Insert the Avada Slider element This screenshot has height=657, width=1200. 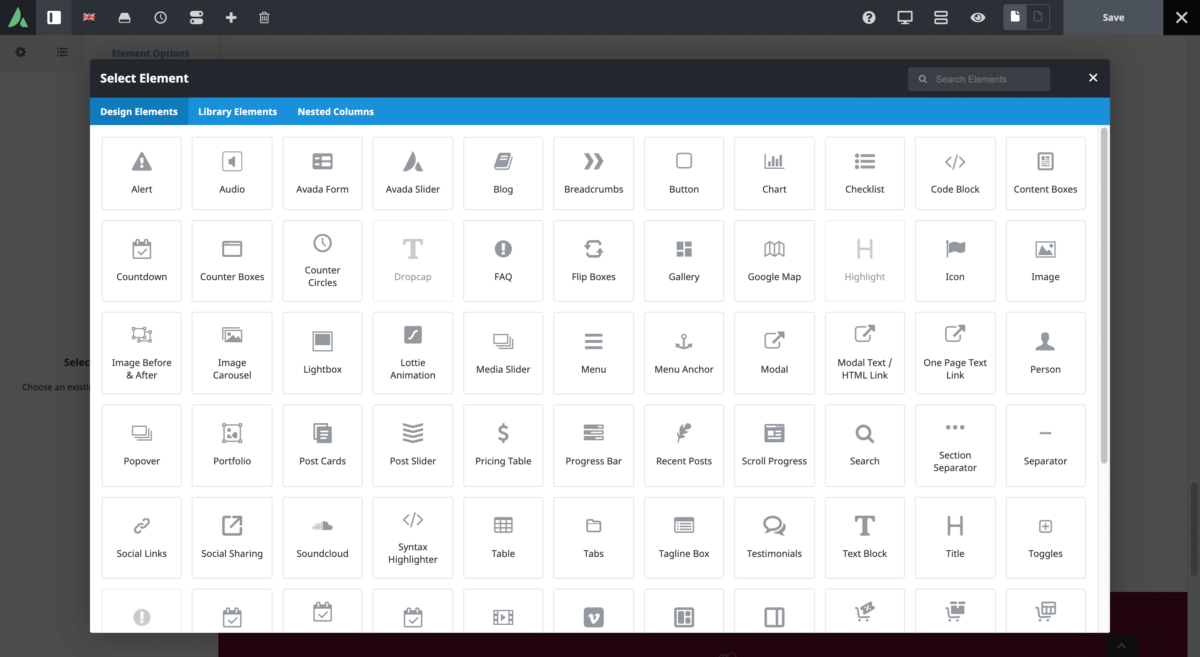point(413,173)
